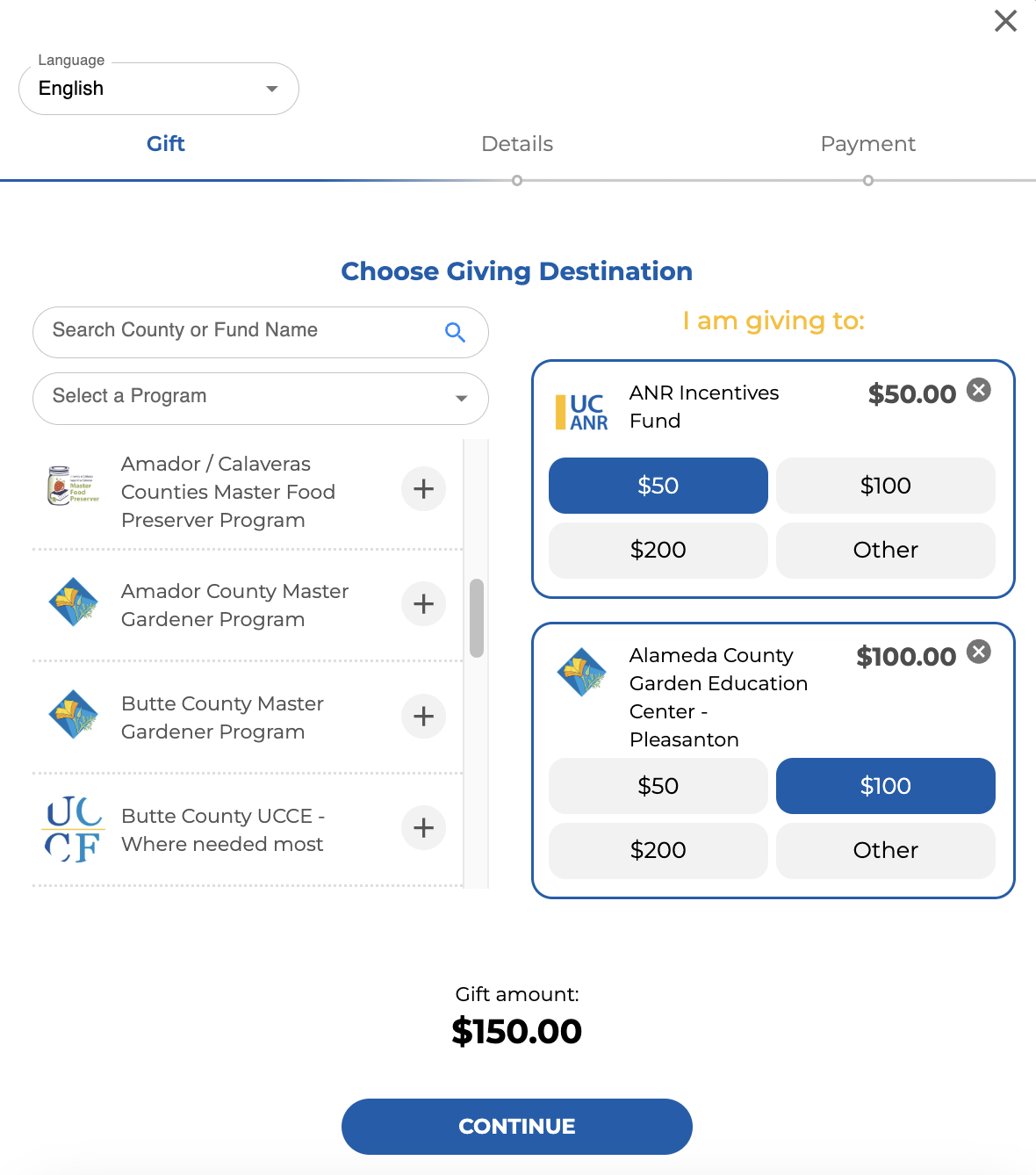
Task: Select $200 for ANR Incentives Fund
Action: pyautogui.click(x=658, y=551)
